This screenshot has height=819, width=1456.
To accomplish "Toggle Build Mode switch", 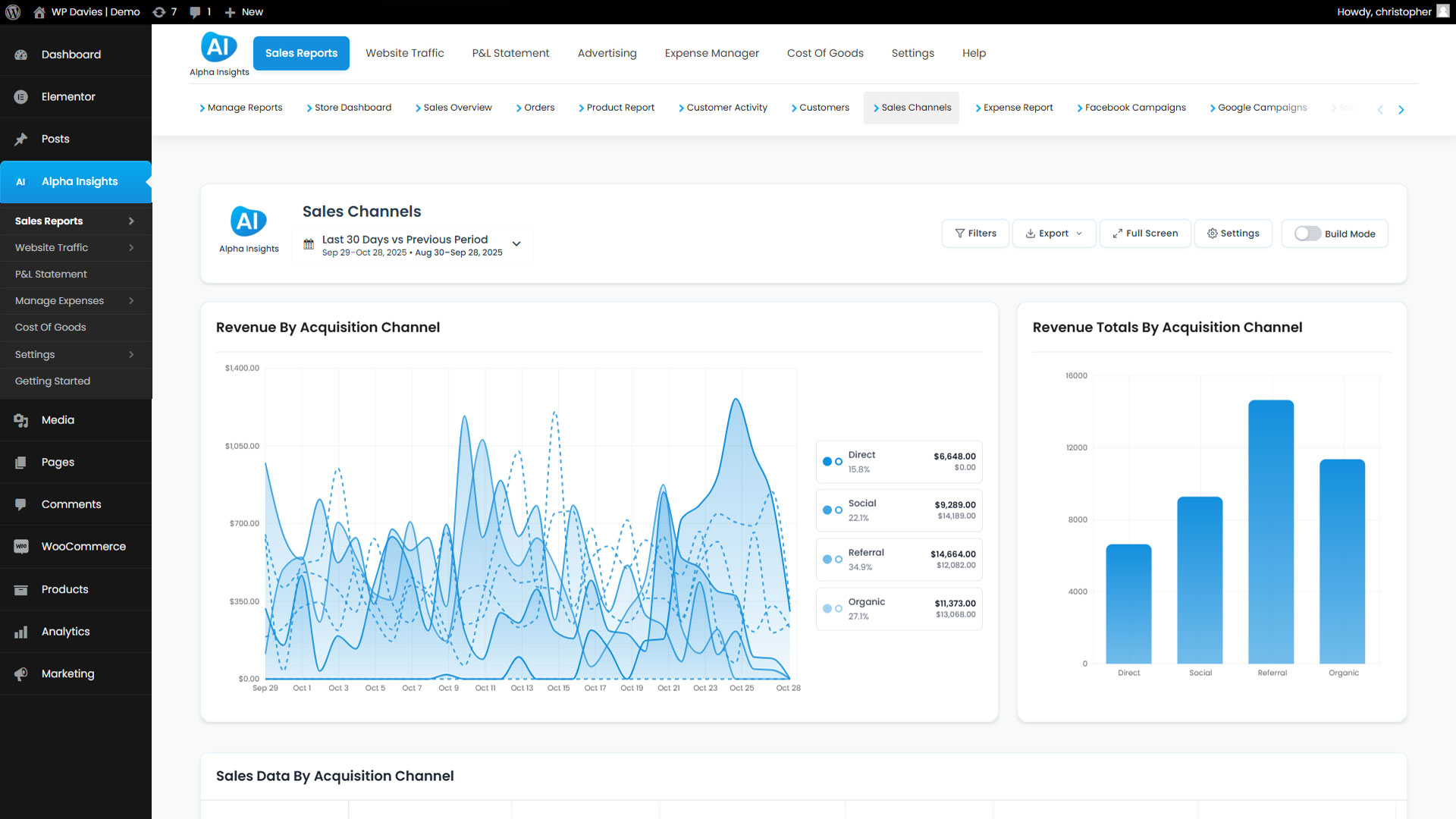I will tap(1307, 234).
